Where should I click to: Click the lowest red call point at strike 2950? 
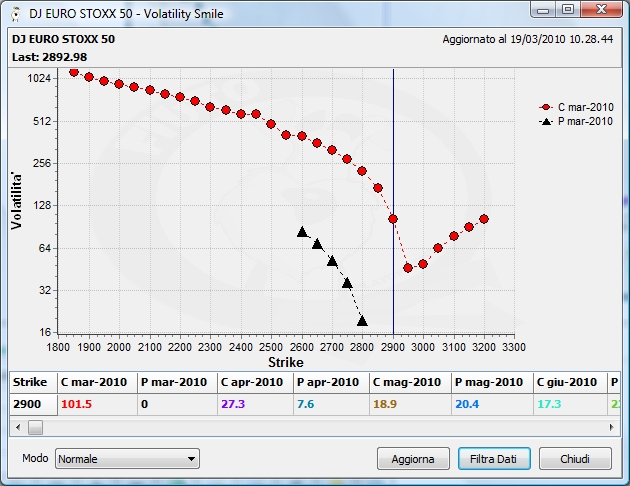(408, 268)
